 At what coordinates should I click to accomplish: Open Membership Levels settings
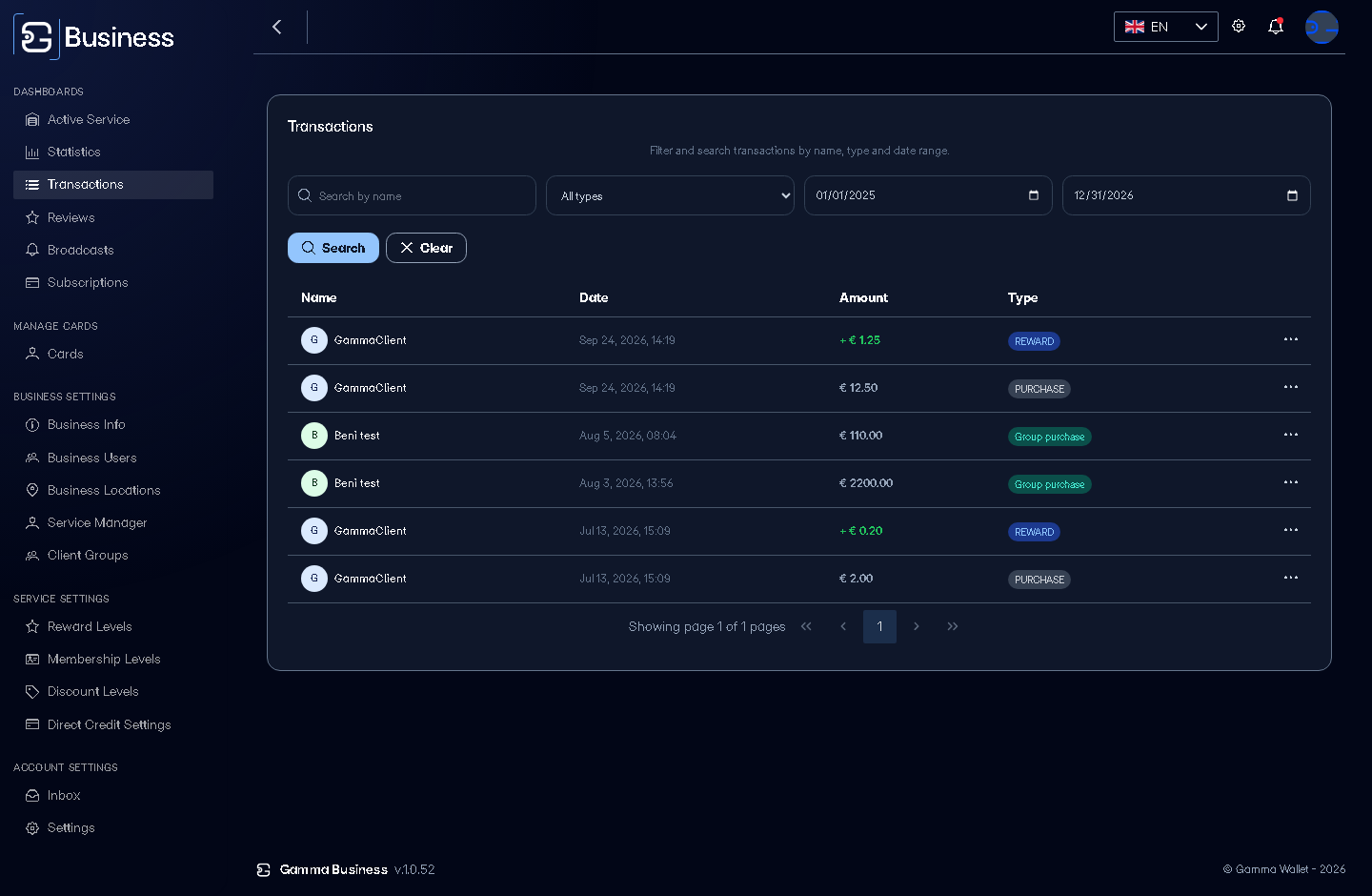113,659
